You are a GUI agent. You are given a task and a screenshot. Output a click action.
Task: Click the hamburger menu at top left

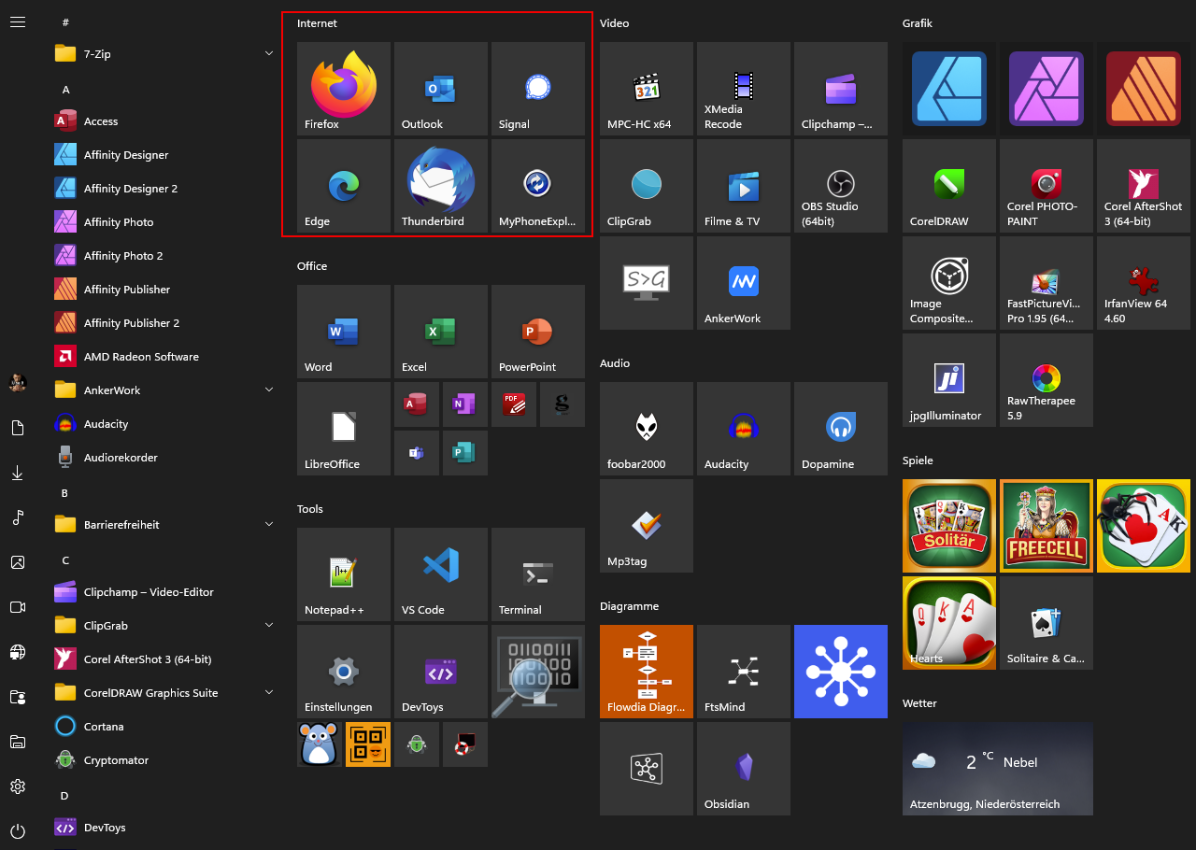pos(17,21)
